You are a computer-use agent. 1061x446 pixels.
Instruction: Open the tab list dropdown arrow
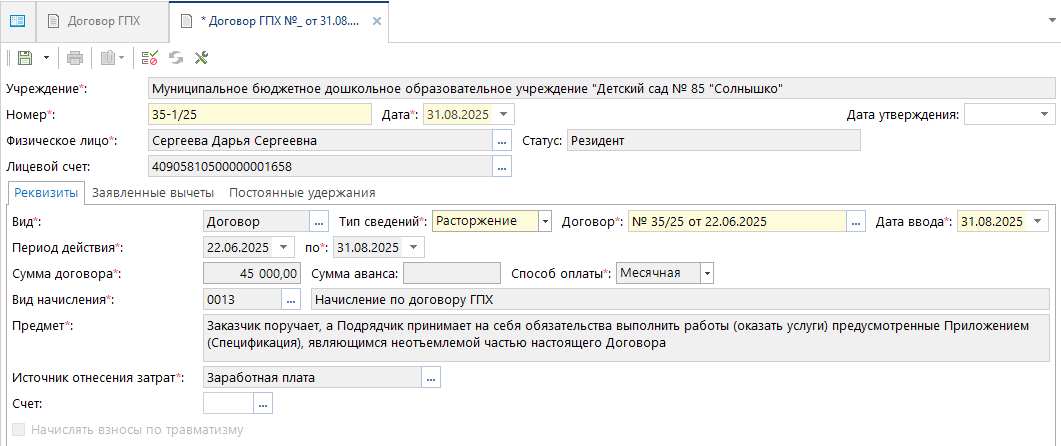(x=1051, y=20)
